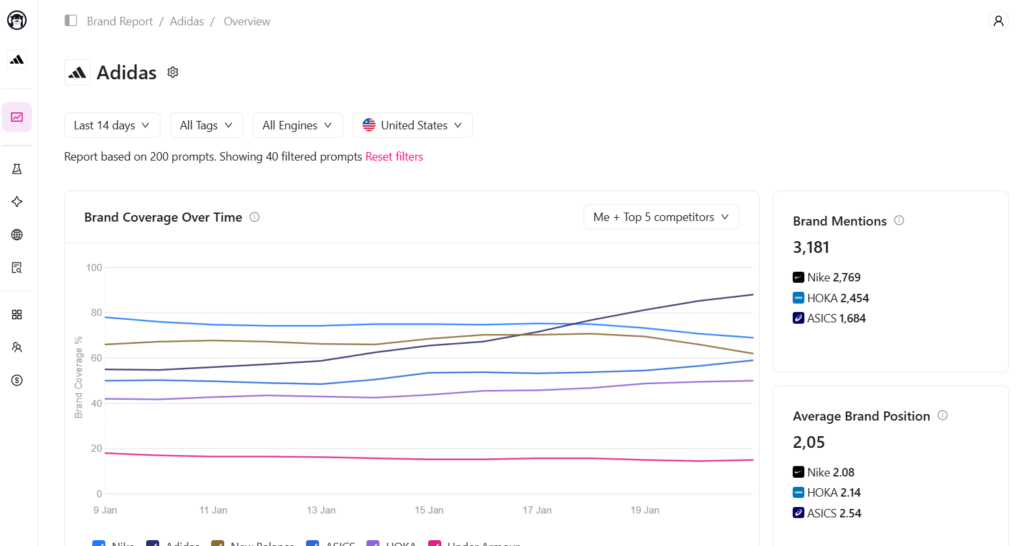The width and height of the screenshot is (1024, 546).
Task: Toggle the New Balance legend checkbox
Action: pyautogui.click(x=218, y=543)
